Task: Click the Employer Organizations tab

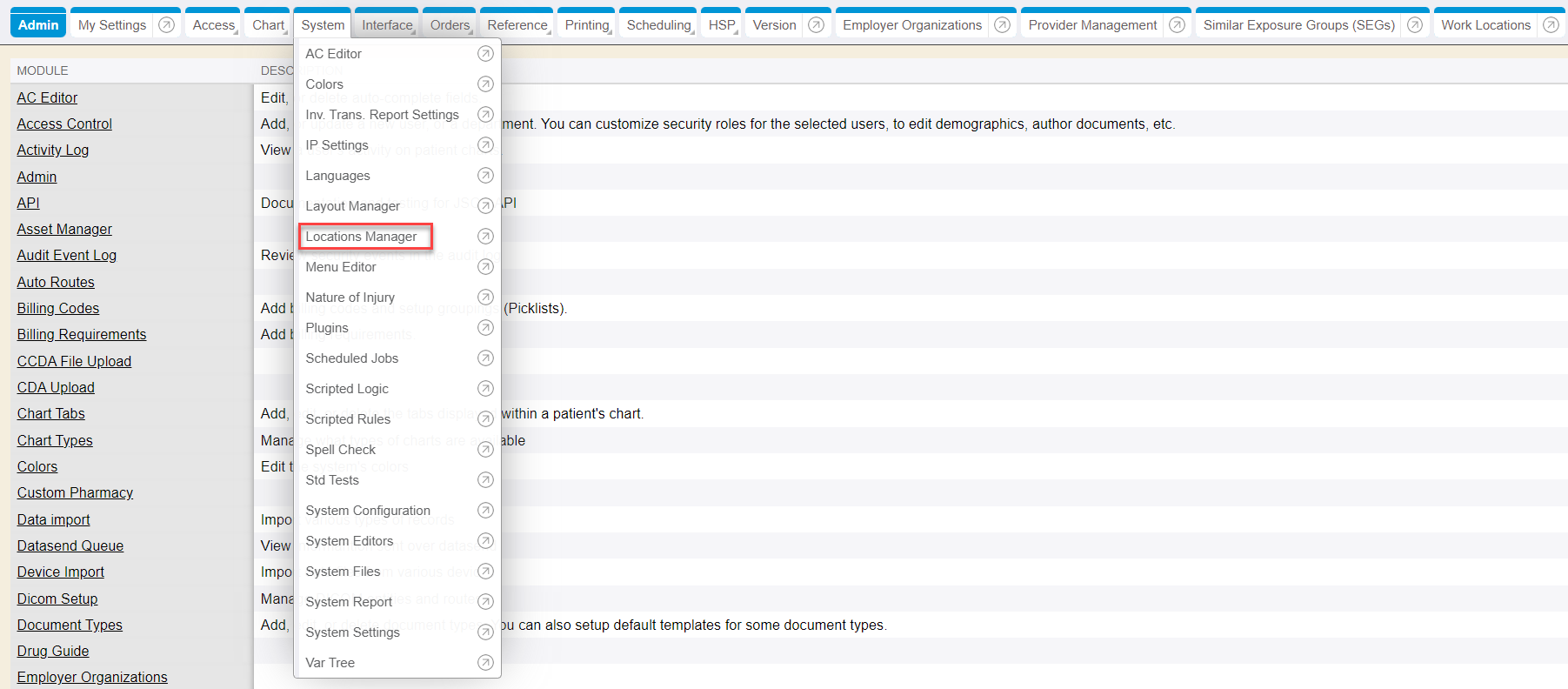Action: [x=911, y=25]
